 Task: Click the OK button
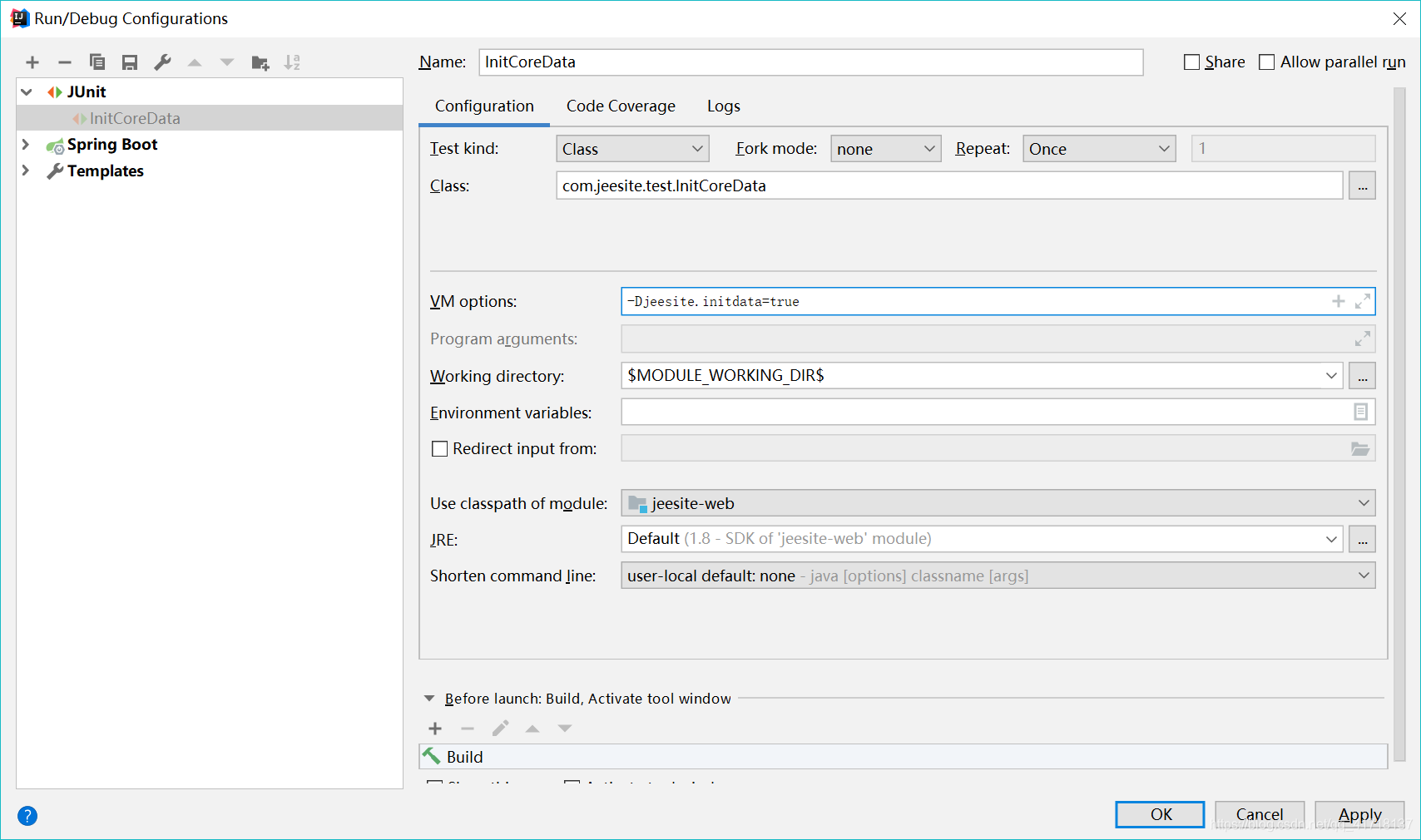(1160, 814)
